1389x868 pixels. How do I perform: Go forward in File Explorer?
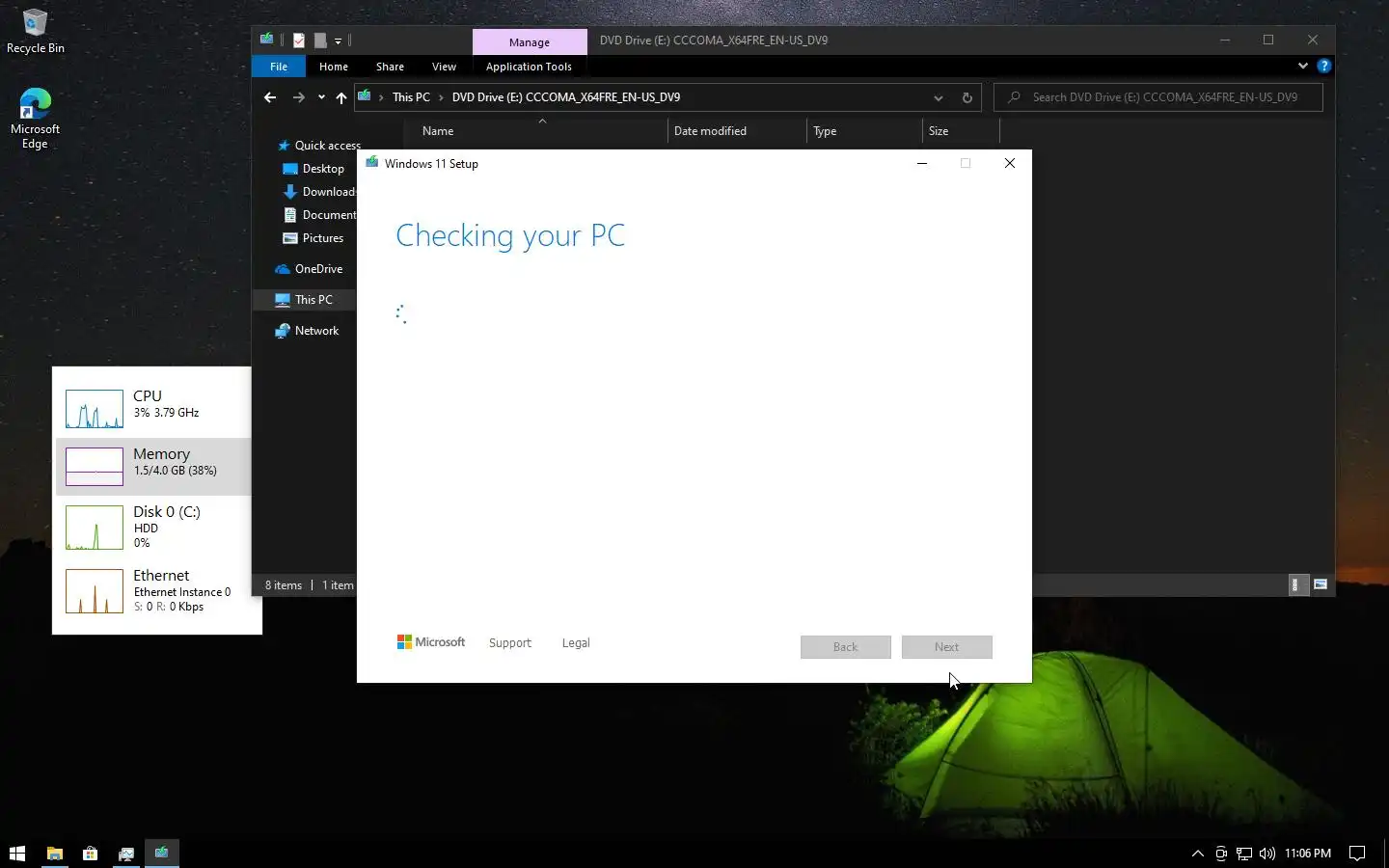tap(299, 97)
